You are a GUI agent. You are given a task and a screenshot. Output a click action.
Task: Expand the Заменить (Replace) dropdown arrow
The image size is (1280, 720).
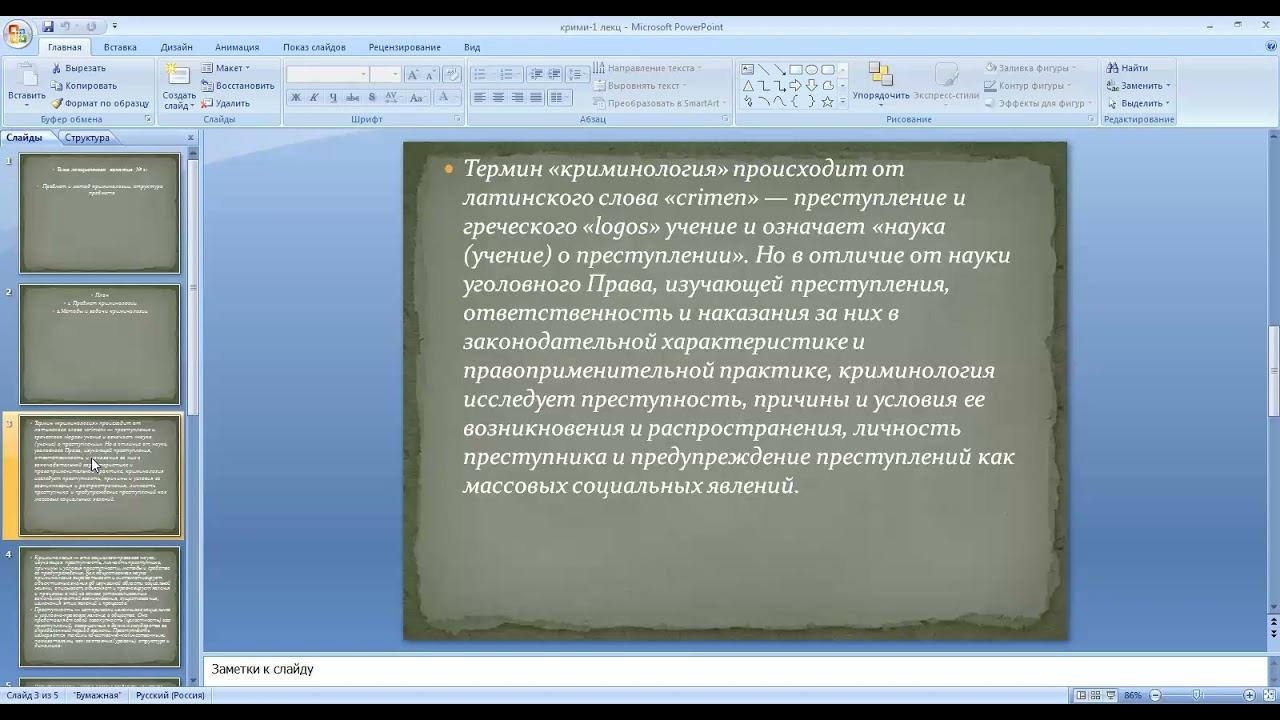1168,86
